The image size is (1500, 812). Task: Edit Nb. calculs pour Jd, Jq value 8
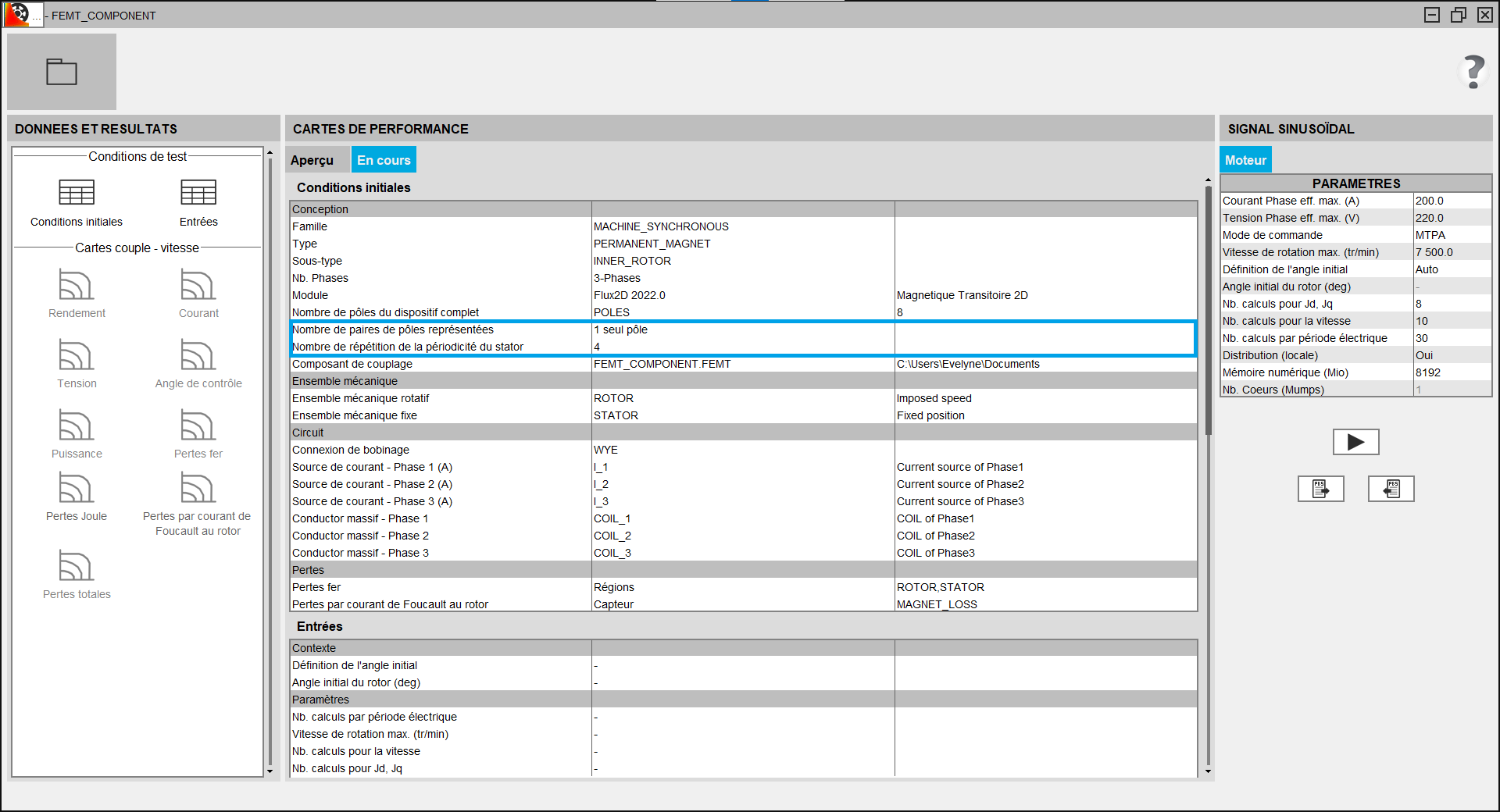tap(1452, 304)
